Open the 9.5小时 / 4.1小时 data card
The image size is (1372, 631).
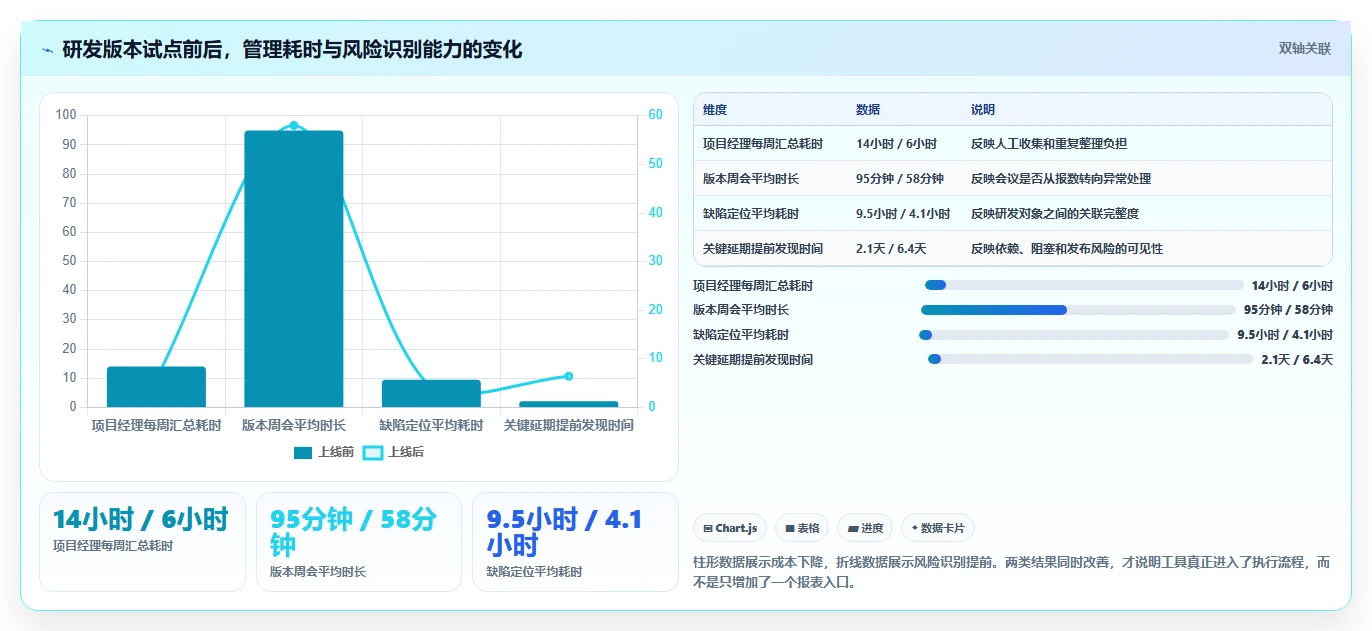click(x=575, y=542)
